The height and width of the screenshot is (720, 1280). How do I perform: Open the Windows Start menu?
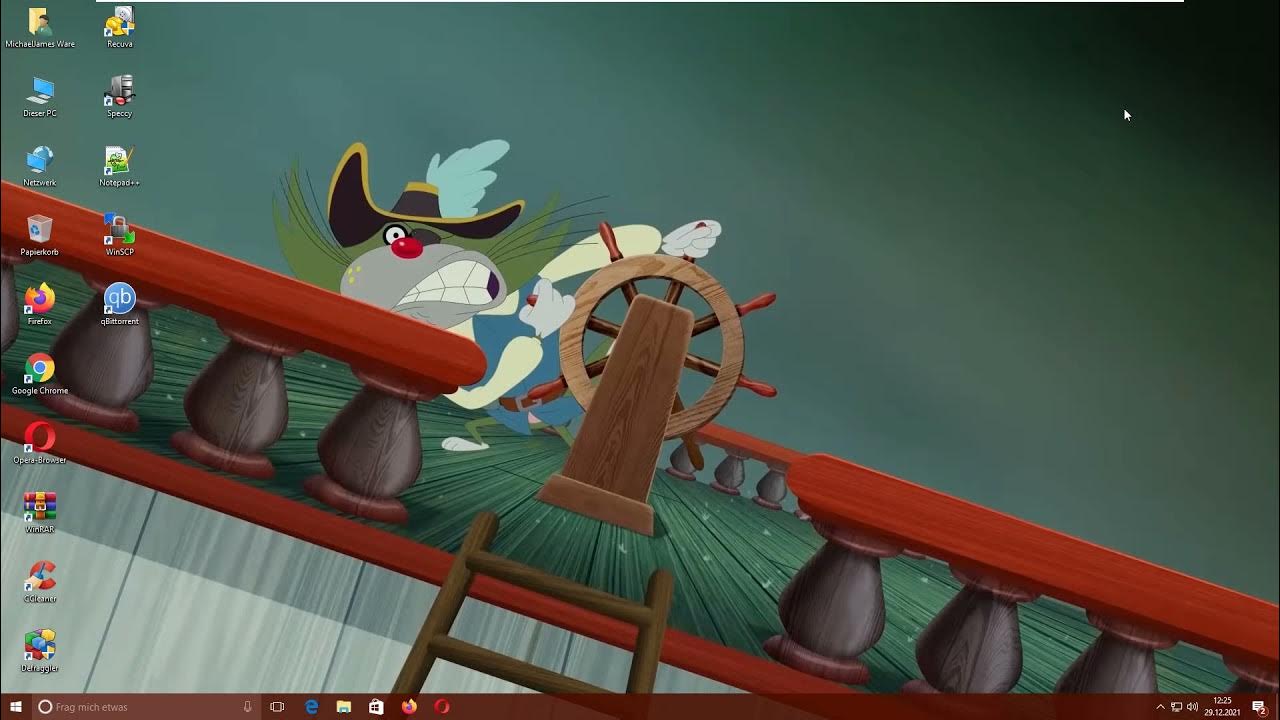tap(16, 707)
